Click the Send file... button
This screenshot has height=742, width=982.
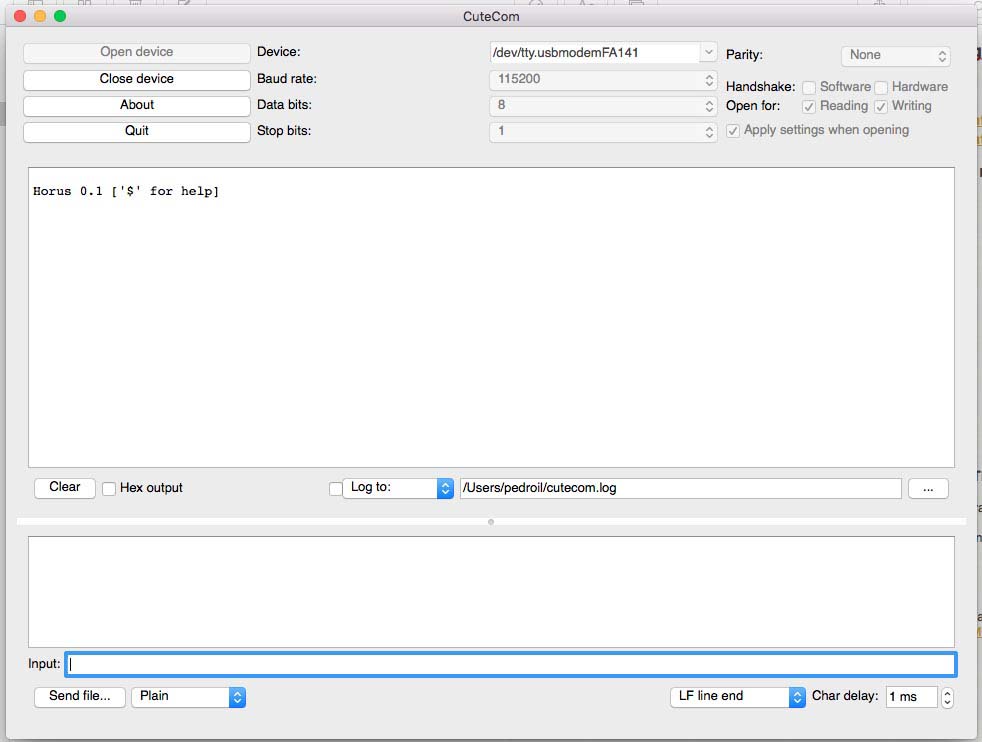coord(80,696)
